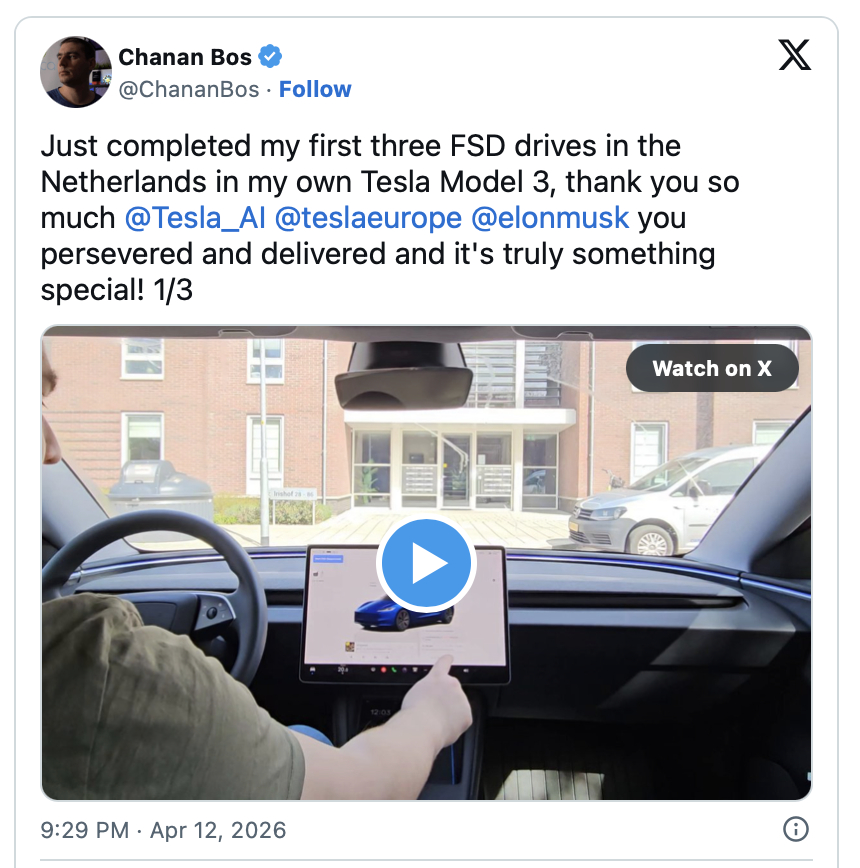Click the blue verified badge beside Chanan Bos

tap(270, 56)
